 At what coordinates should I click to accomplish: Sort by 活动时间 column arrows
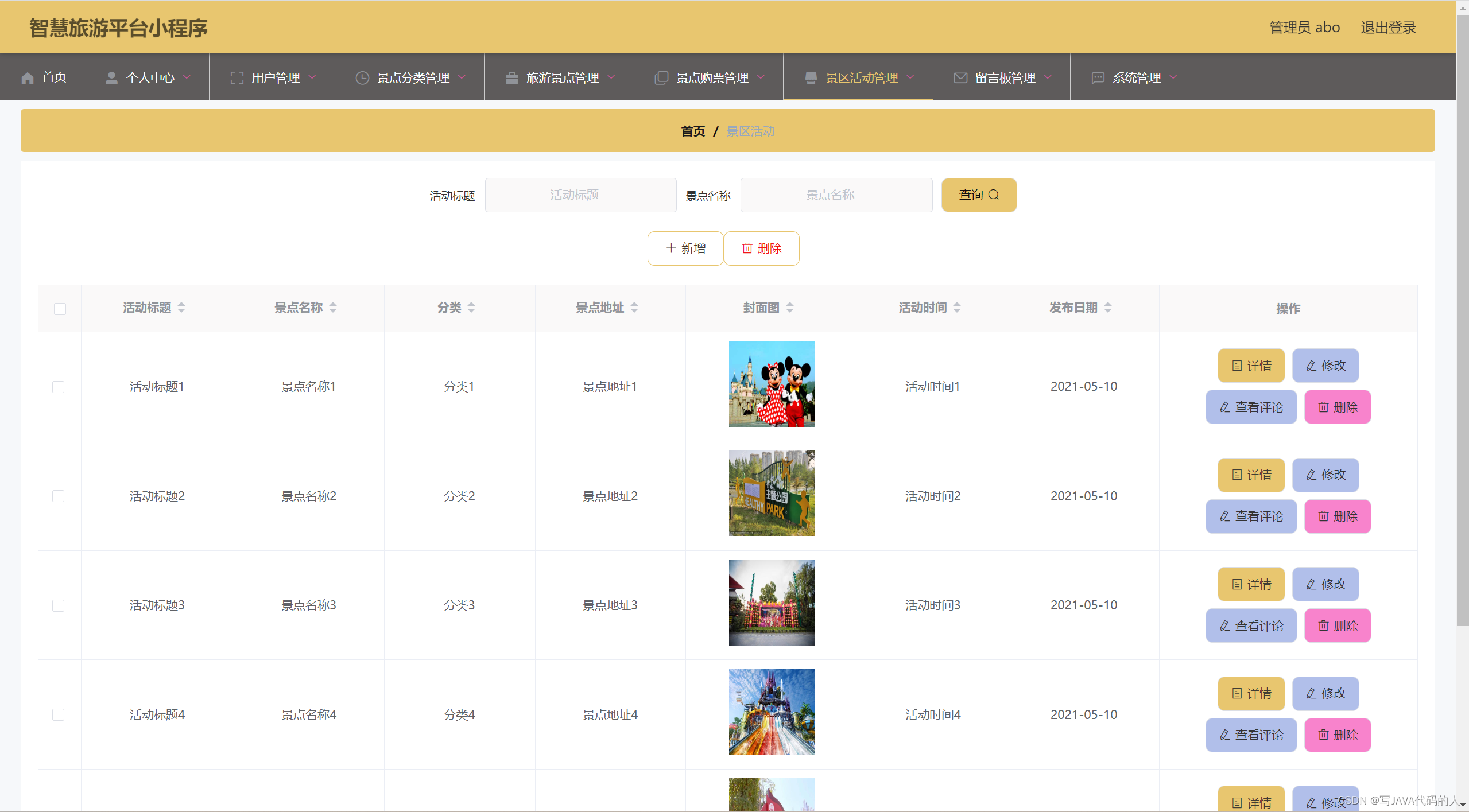tap(957, 308)
